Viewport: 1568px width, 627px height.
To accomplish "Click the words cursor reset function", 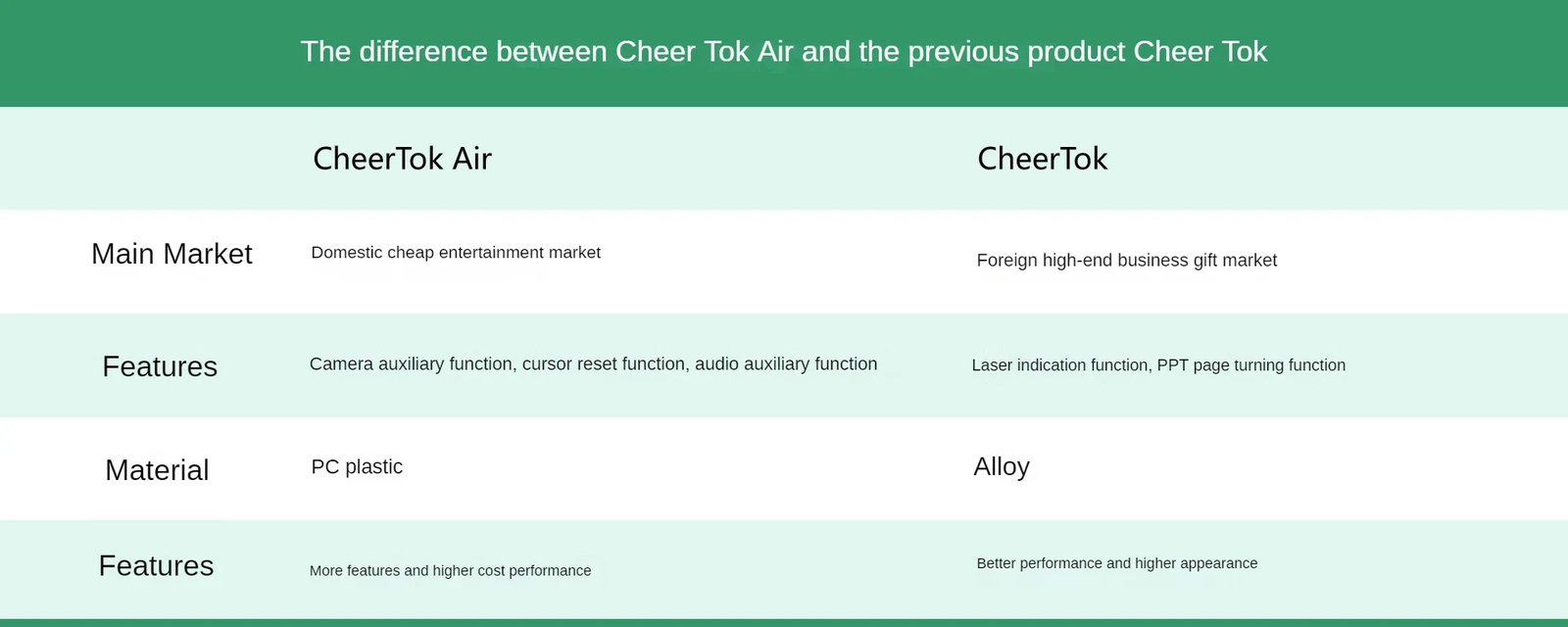I will point(603,364).
